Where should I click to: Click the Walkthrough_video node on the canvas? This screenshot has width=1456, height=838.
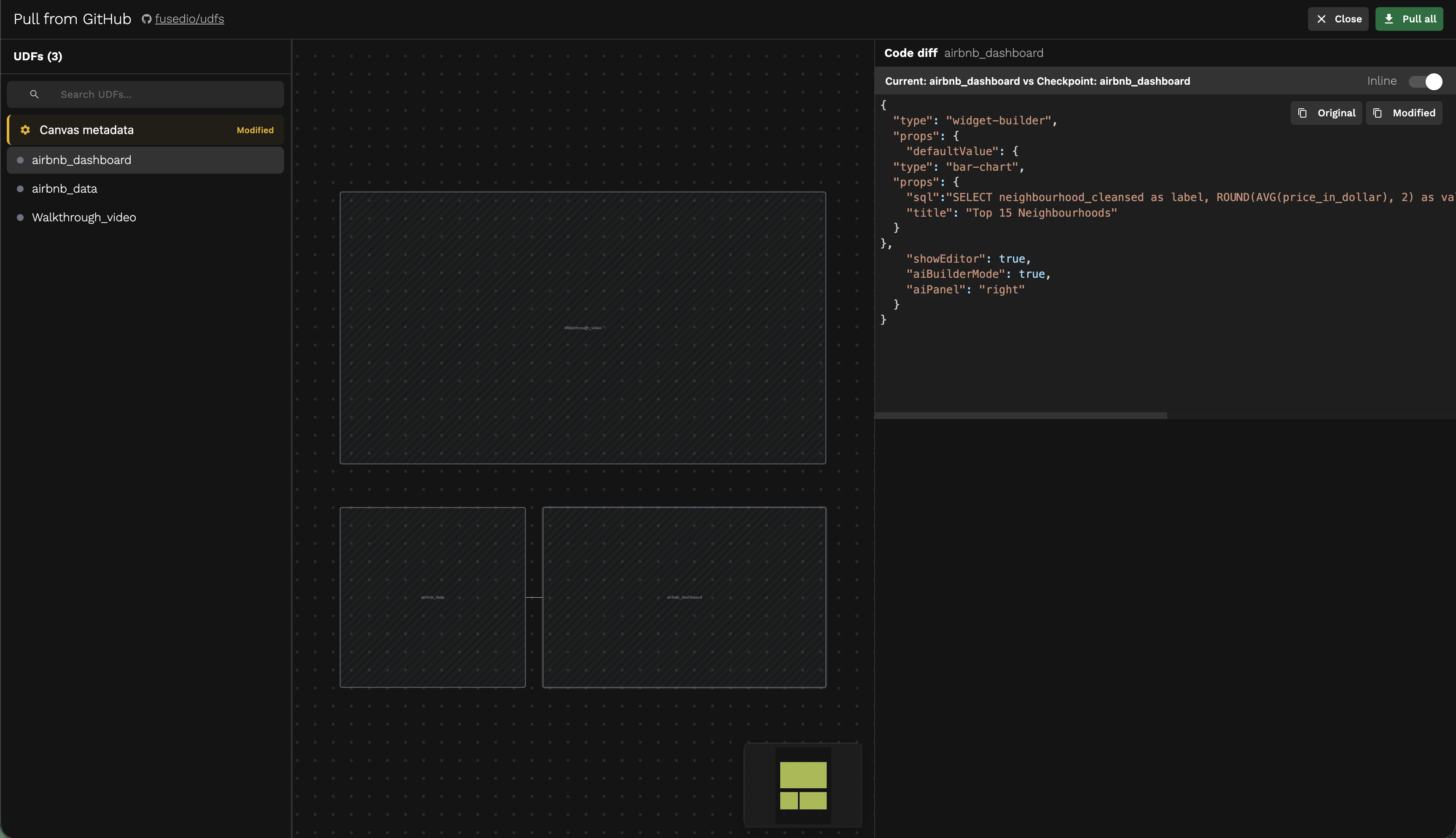pyautogui.click(x=583, y=328)
